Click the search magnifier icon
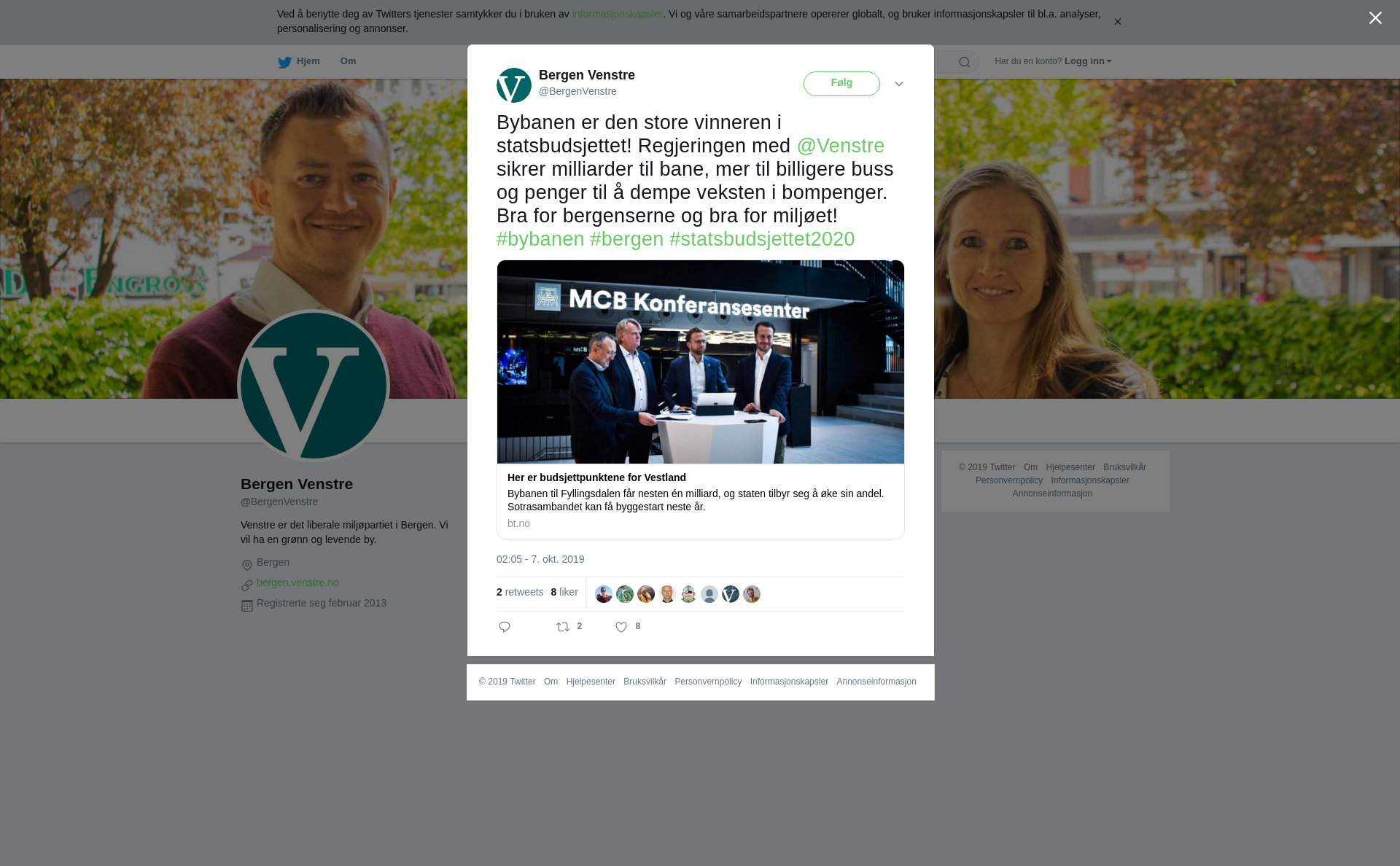 click(x=964, y=62)
